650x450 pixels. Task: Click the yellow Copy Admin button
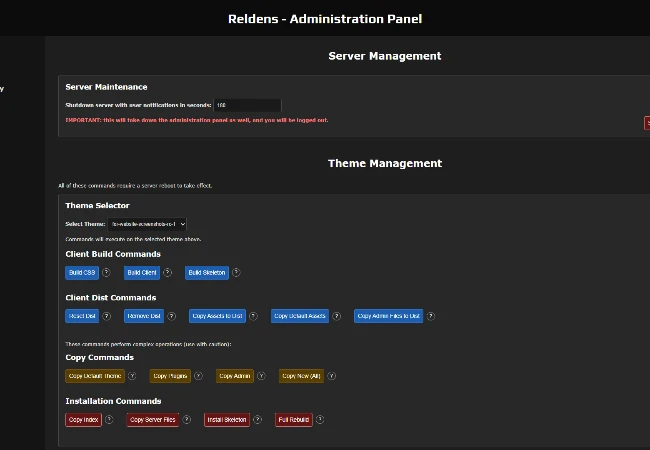pyautogui.click(x=235, y=376)
